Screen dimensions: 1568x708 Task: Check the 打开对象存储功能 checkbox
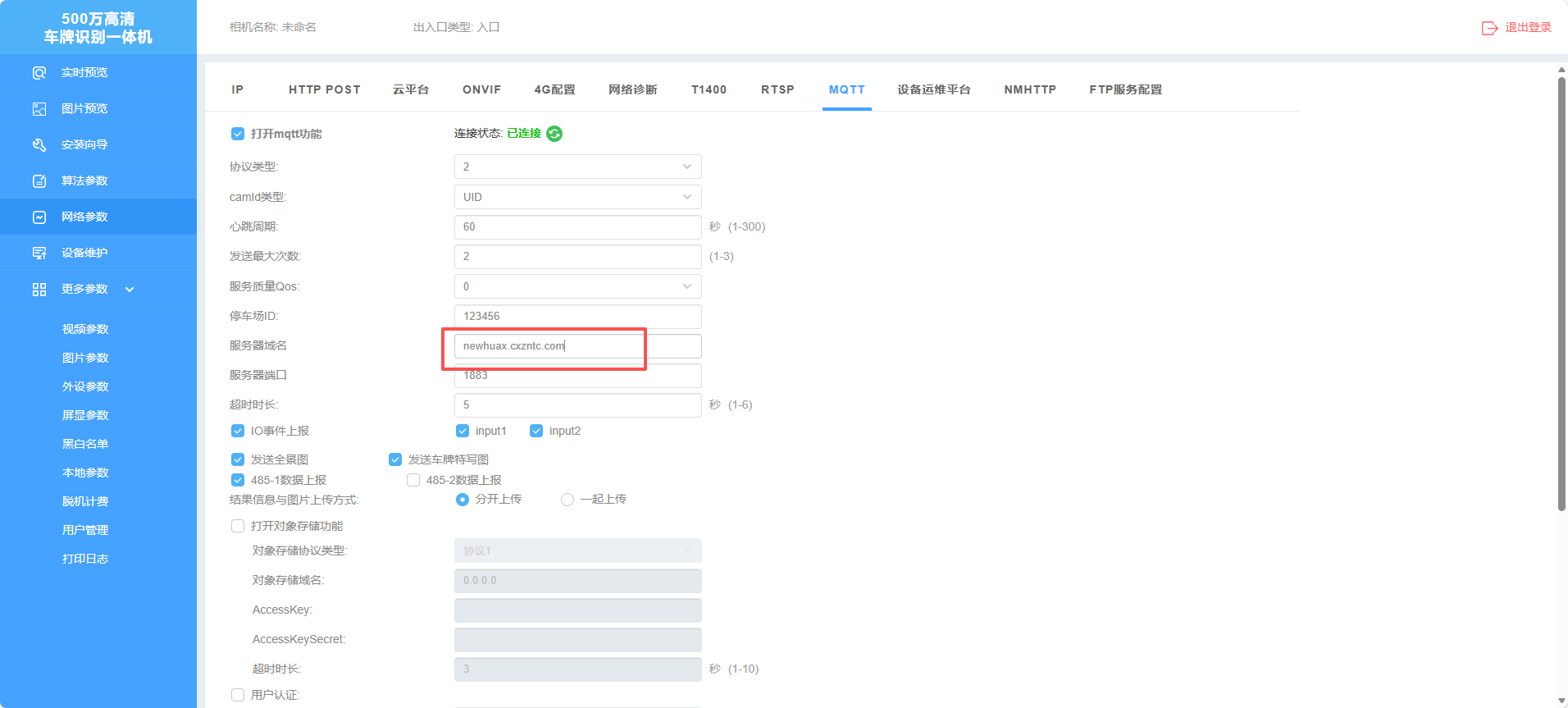click(238, 526)
